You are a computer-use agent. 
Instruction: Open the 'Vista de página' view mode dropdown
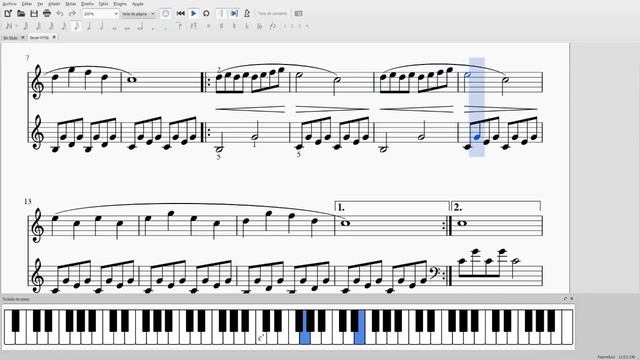(138, 13)
